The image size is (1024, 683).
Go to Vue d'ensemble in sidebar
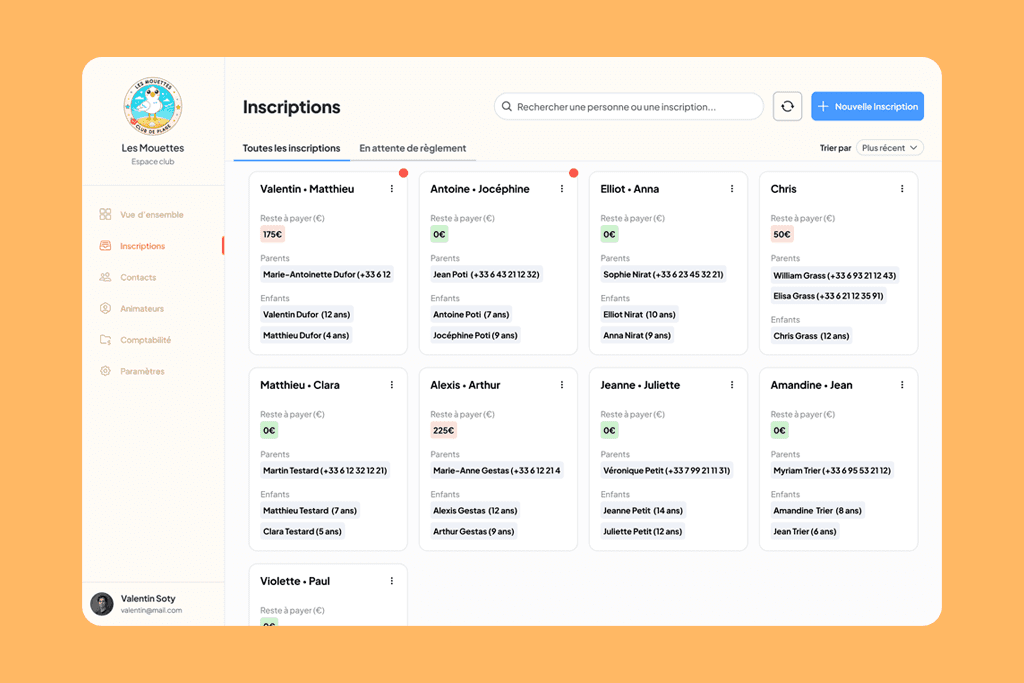pyautogui.click(x=152, y=215)
